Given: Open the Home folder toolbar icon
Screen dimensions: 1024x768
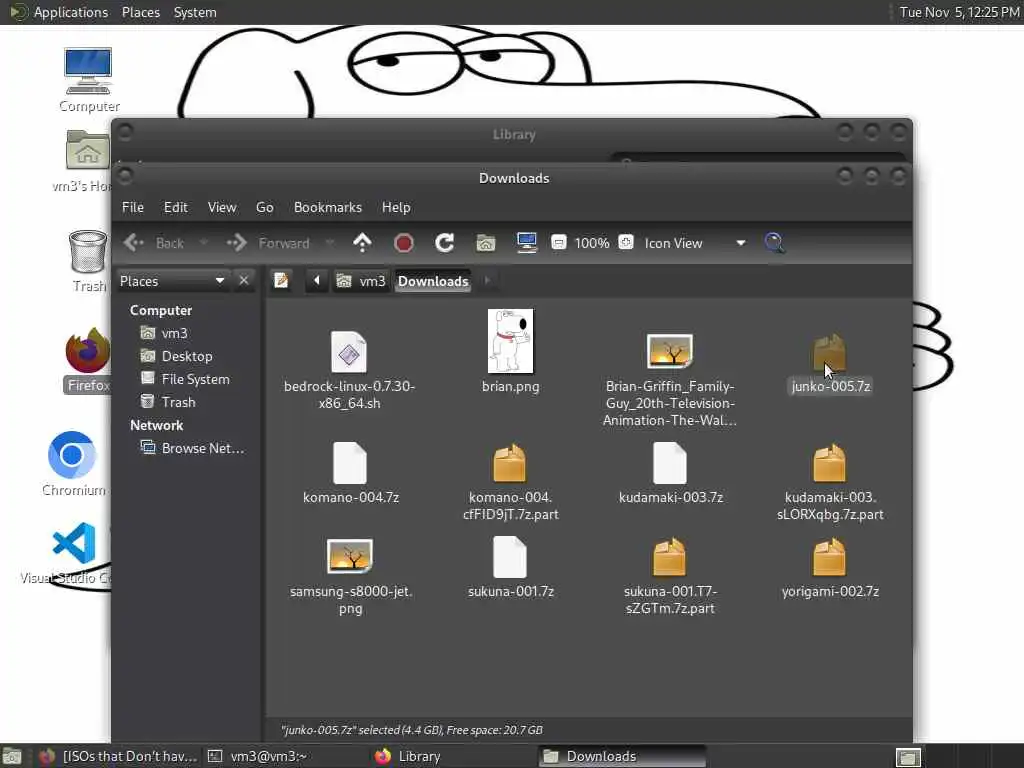Looking at the screenshot, I should coord(485,243).
